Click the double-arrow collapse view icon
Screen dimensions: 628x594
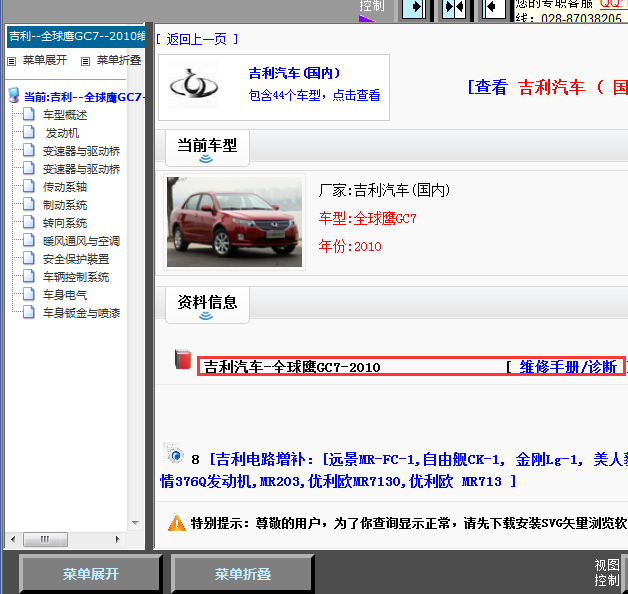tap(454, 8)
